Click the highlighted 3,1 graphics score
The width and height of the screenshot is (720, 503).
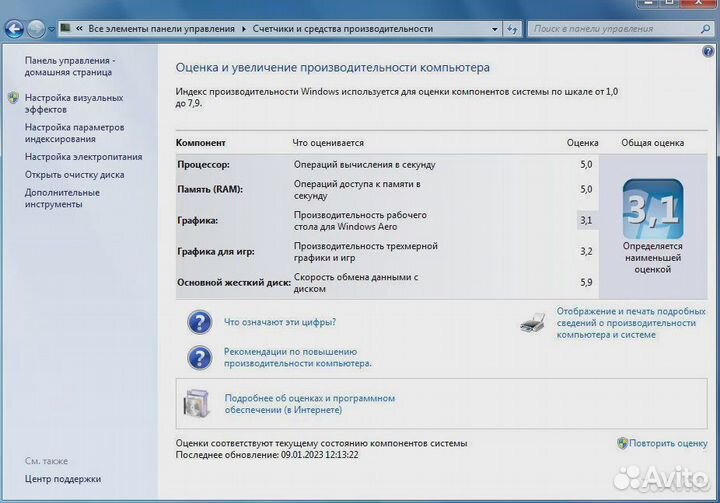586,220
